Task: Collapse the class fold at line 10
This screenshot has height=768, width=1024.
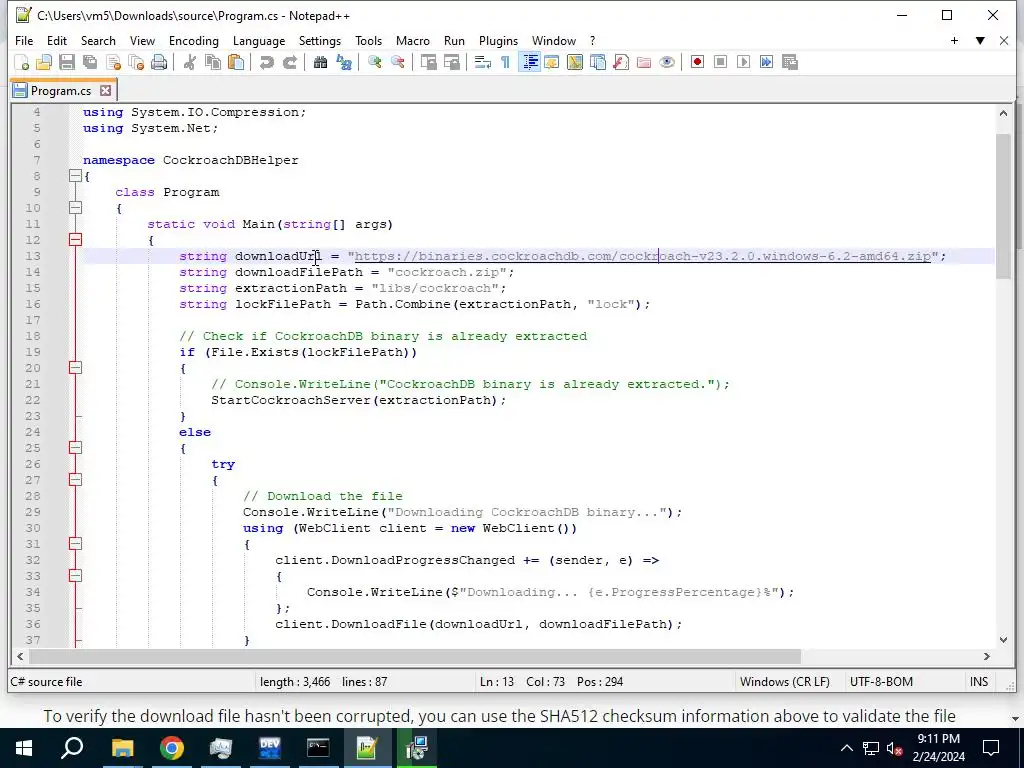Action: [76, 208]
